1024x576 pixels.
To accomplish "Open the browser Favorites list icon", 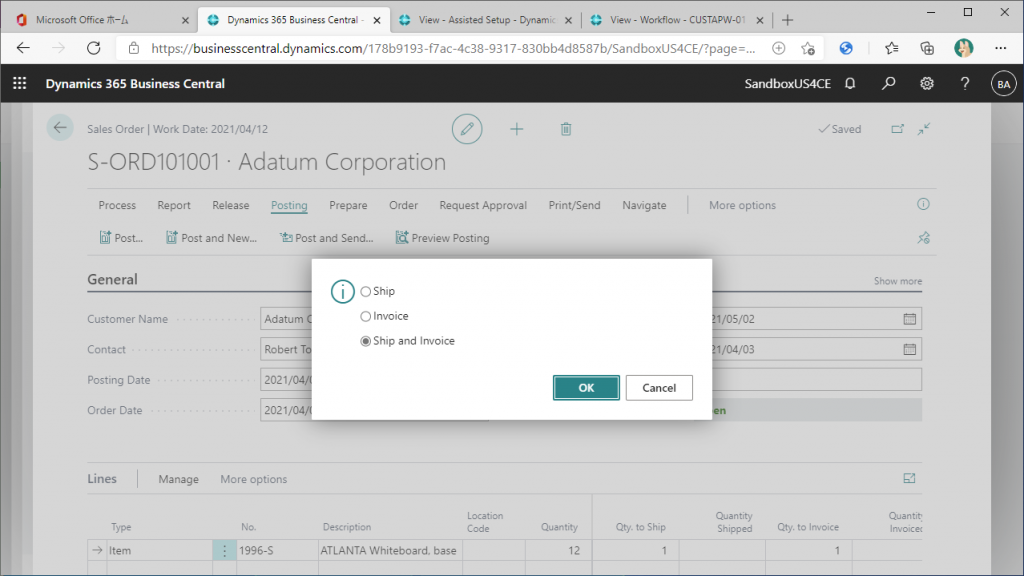I will pos(891,48).
